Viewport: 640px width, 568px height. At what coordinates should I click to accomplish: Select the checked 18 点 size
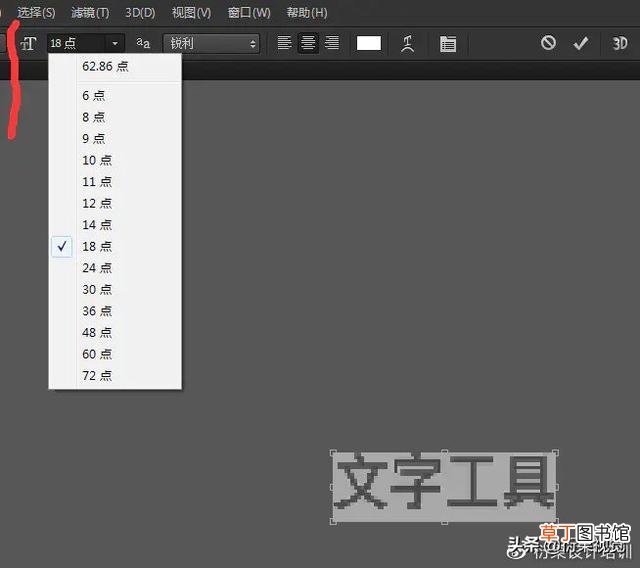pyautogui.click(x=115, y=246)
